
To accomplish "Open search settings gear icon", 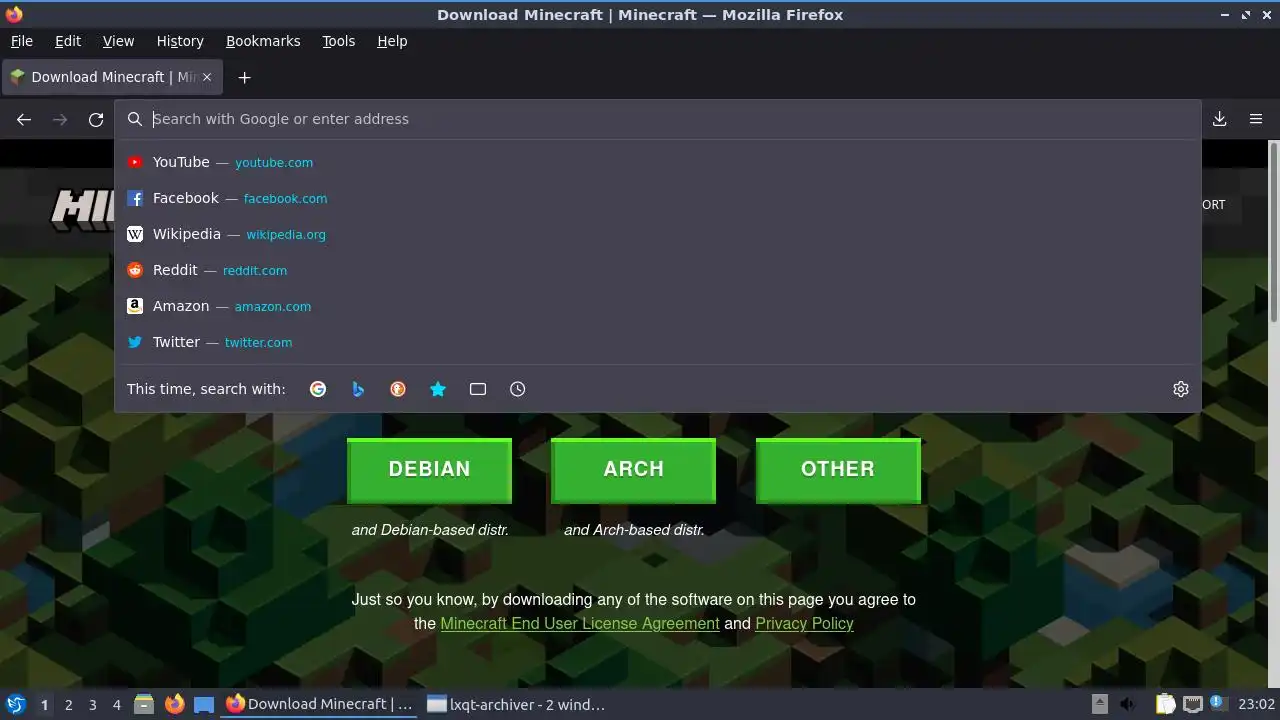I will 1181,389.
